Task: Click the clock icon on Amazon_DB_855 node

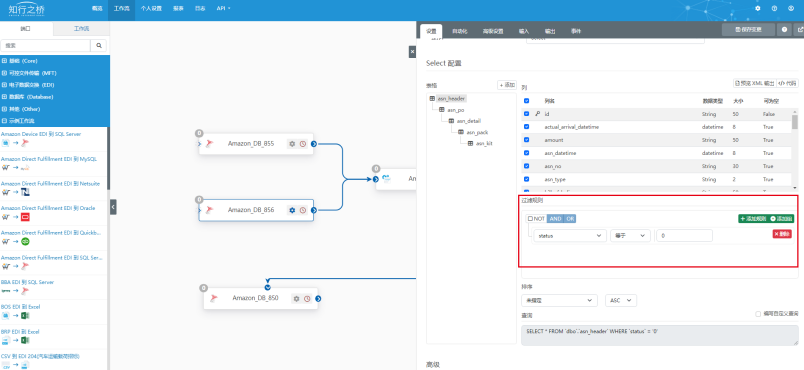Action: tap(303, 144)
